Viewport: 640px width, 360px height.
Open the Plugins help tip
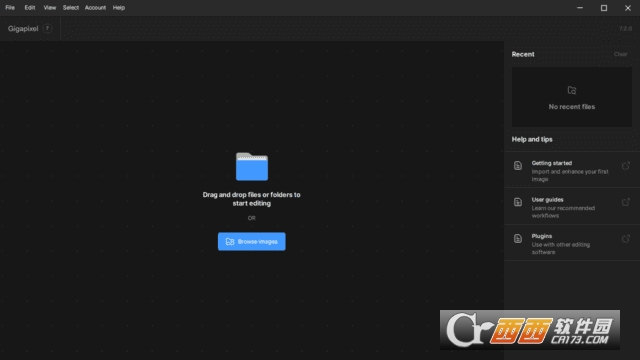coord(572,243)
